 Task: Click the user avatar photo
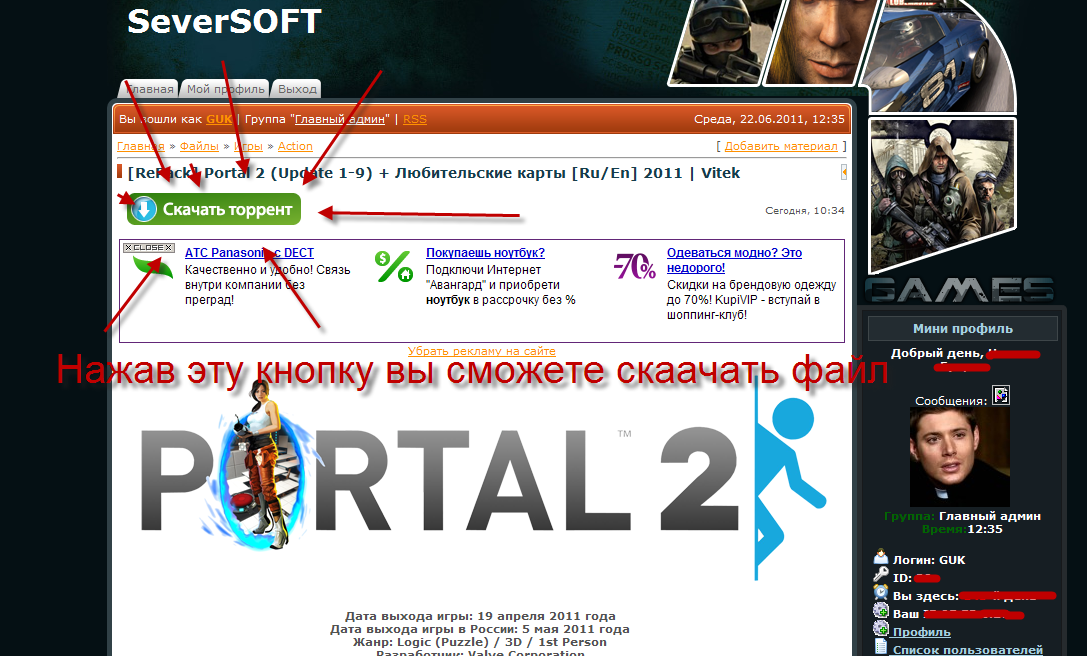(x=959, y=456)
